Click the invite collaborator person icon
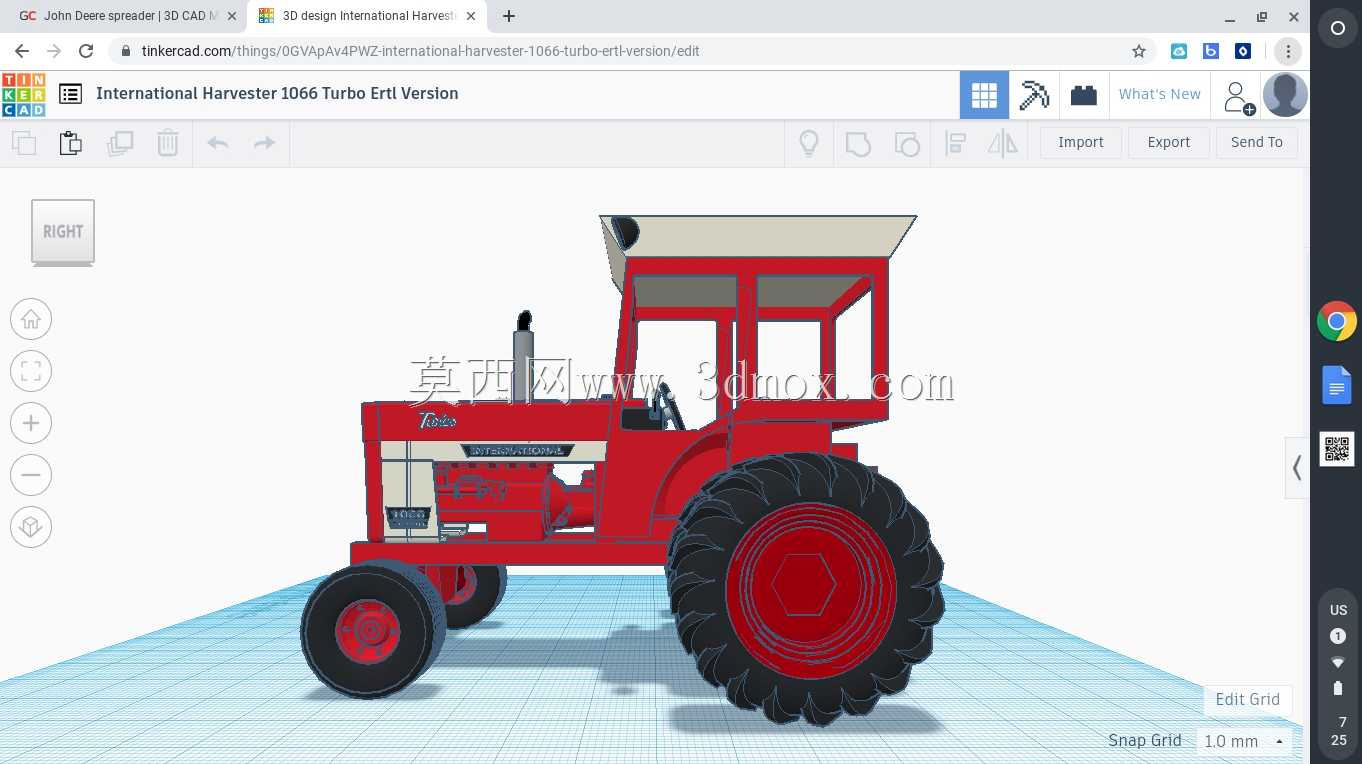Image resolution: width=1362 pixels, height=764 pixels. (1238, 97)
